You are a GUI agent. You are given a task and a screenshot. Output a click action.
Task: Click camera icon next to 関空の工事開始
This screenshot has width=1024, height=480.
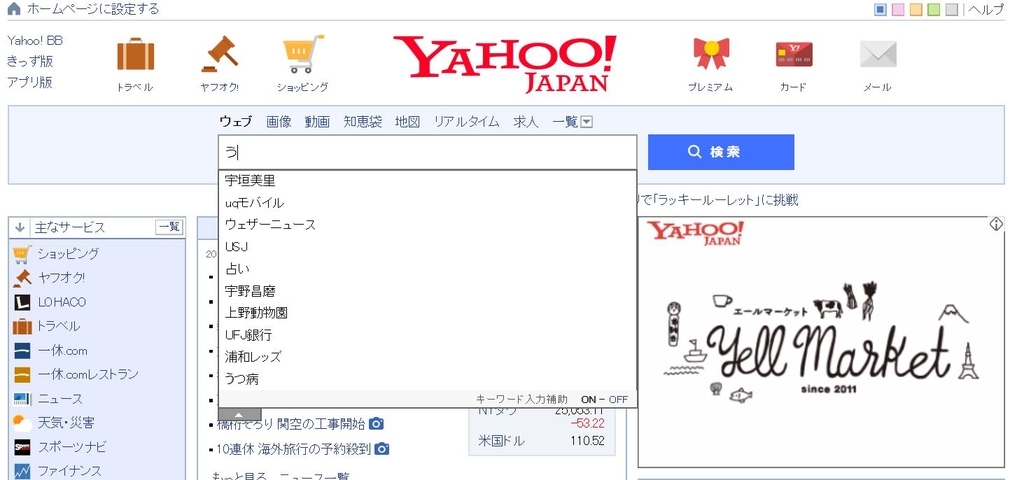click(376, 424)
